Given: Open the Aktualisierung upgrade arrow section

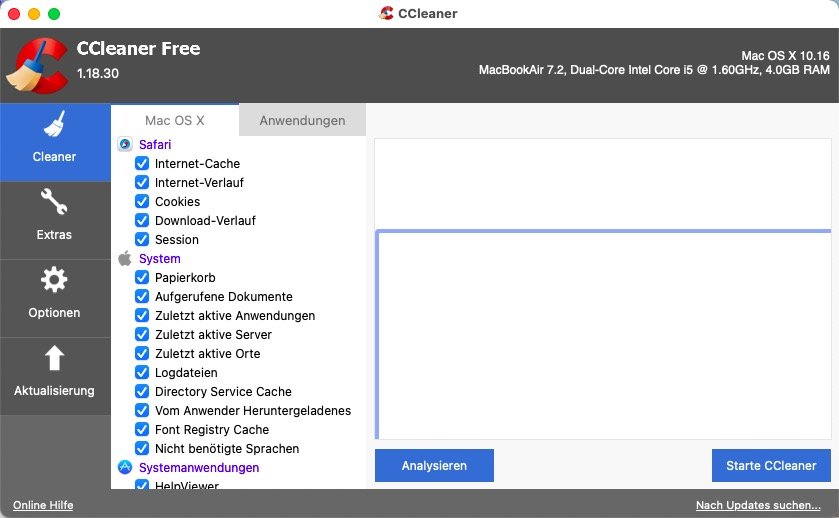Looking at the screenshot, I should 55,376.
